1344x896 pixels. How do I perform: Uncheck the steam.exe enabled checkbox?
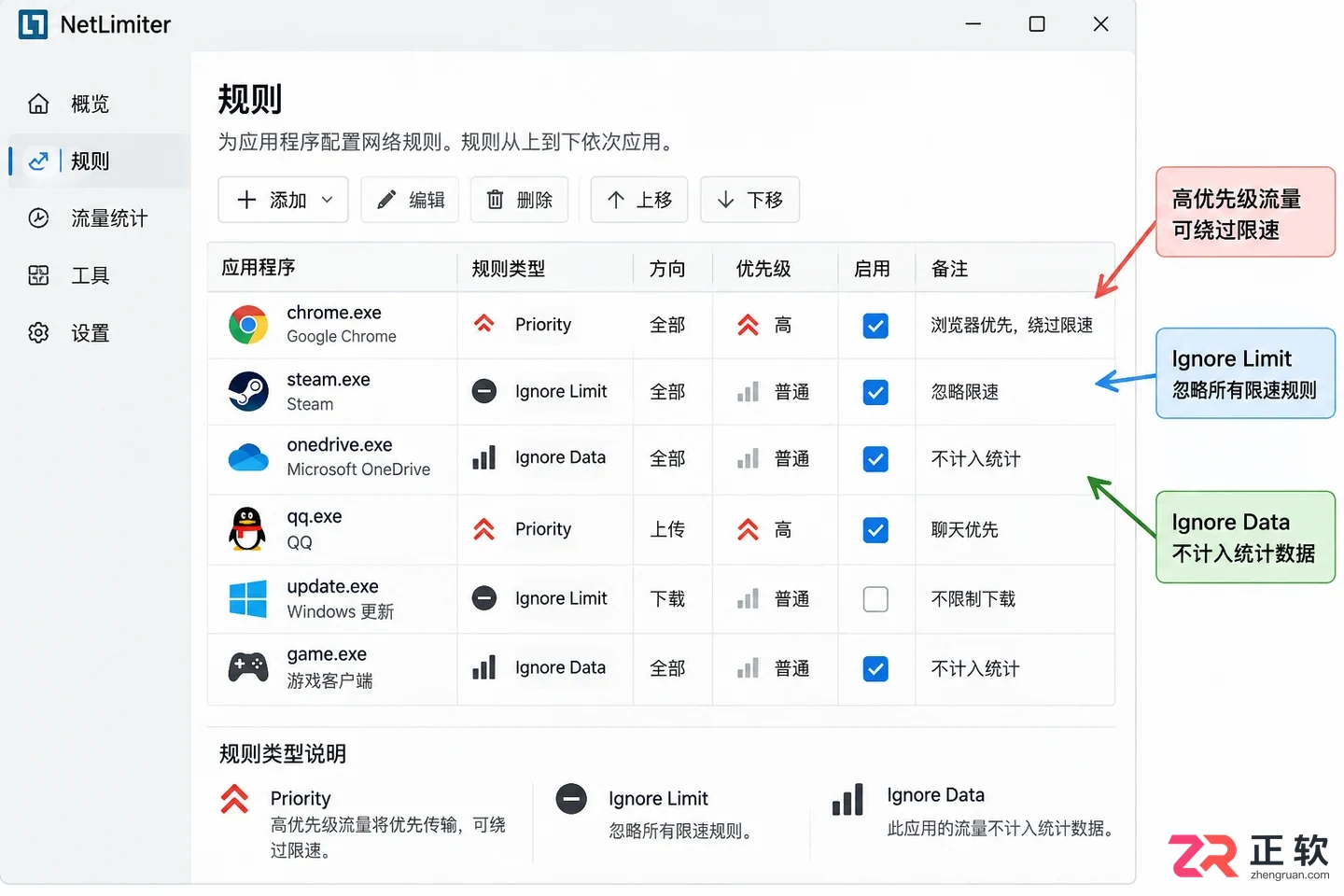pyautogui.click(x=875, y=392)
